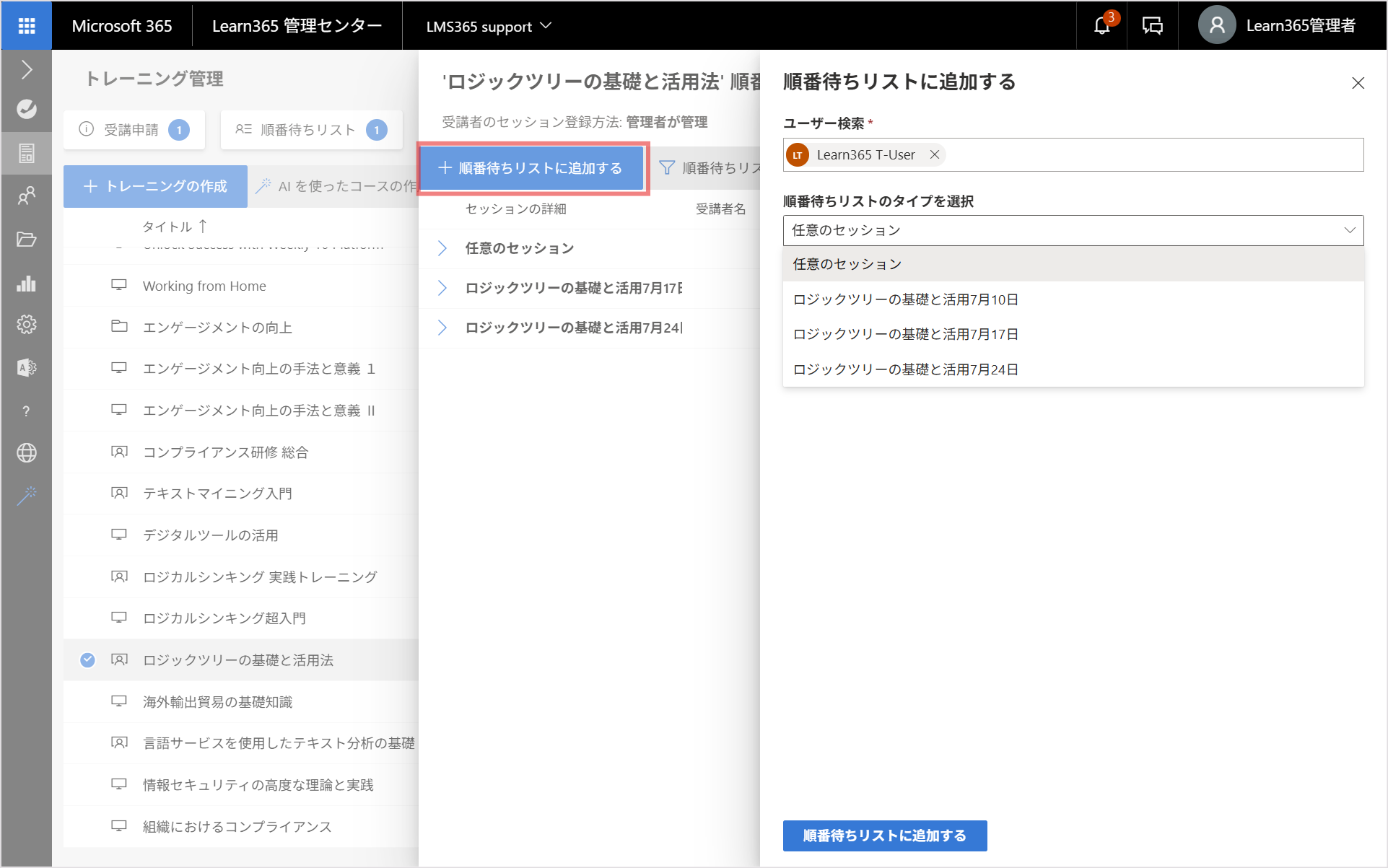Click the folder icon beside エンゲージメントの向上
This screenshot has width=1388, height=868.
[x=119, y=326]
